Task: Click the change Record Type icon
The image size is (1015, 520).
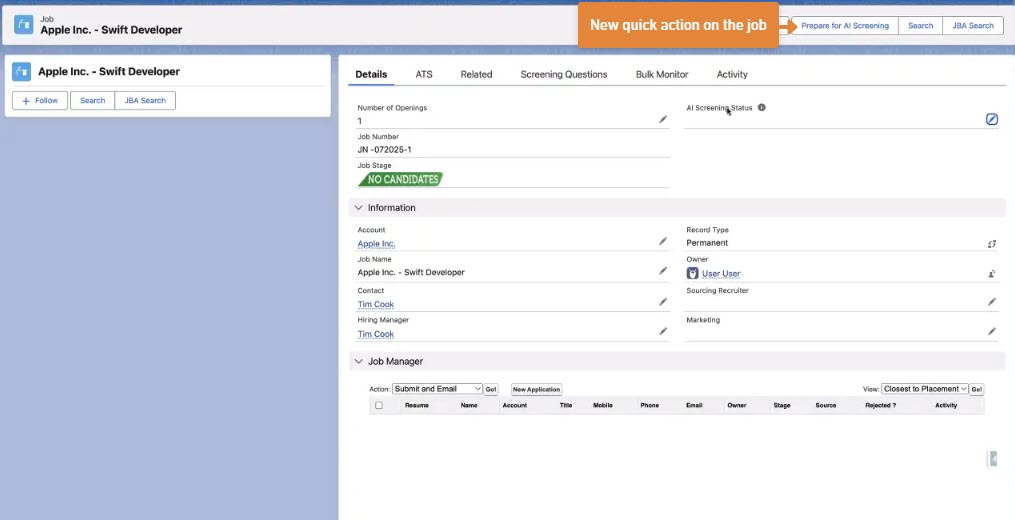Action: [x=991, y=243]
